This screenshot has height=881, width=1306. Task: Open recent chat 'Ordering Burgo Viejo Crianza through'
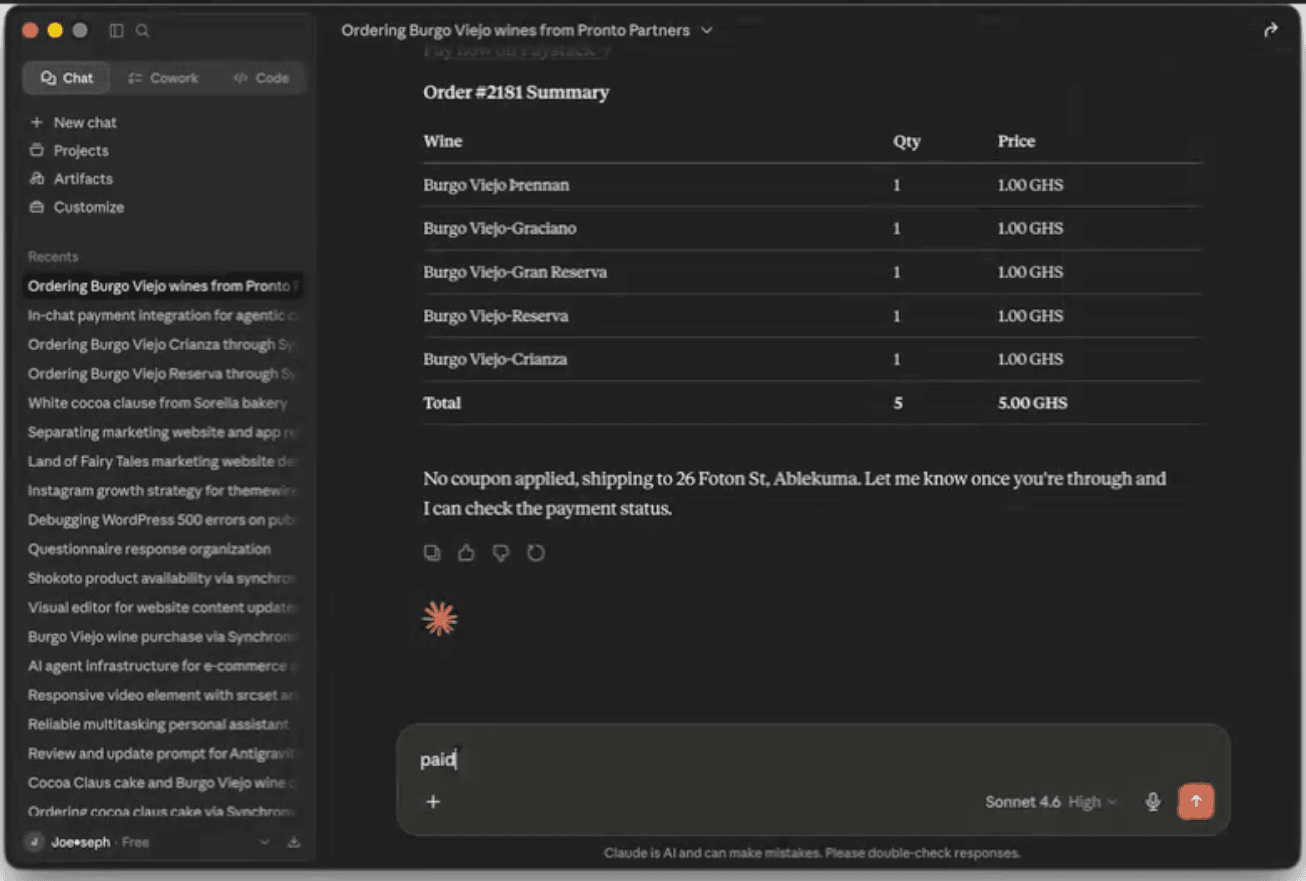click(163, 344)
